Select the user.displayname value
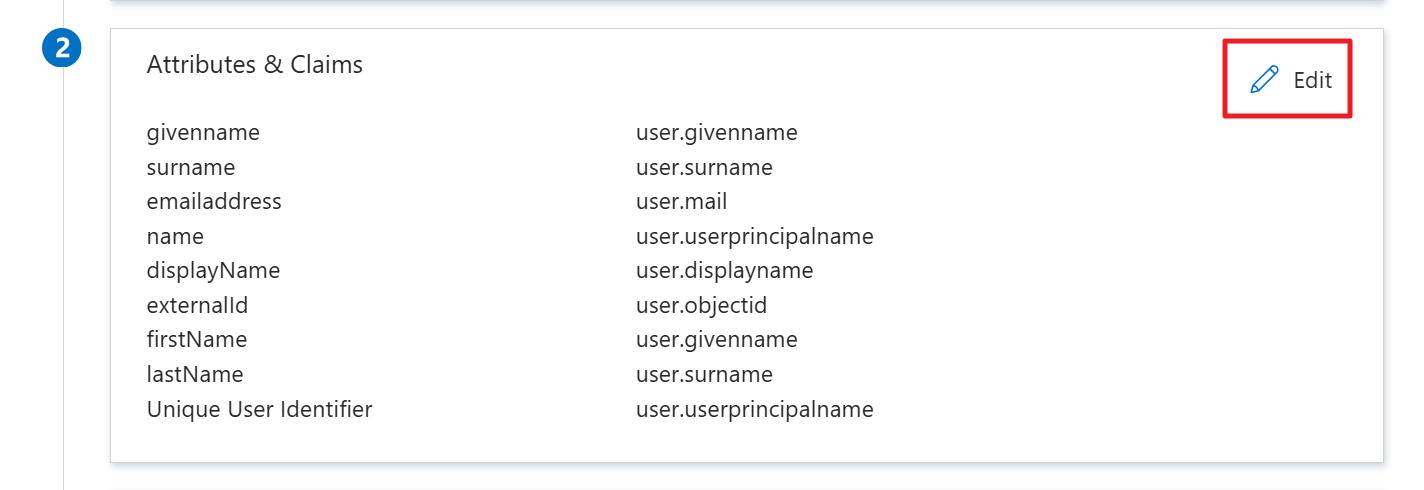Screen dimensions: 1424x490 click(x=724, y=271)
